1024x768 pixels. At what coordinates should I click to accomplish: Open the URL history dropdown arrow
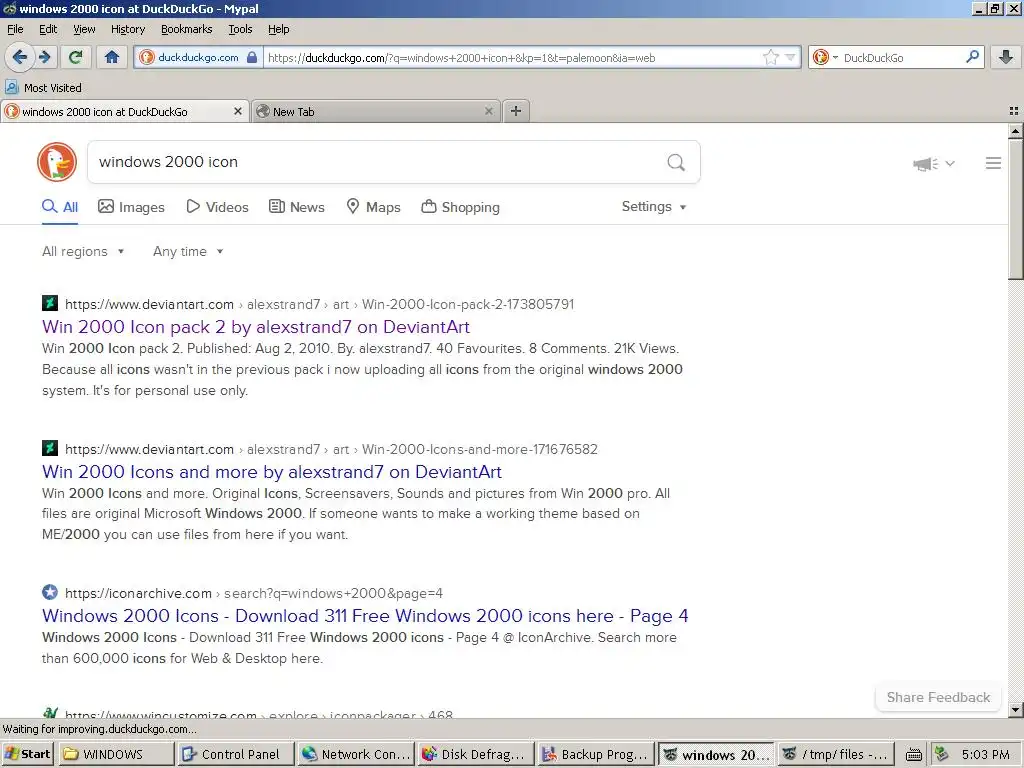(790, 57)
